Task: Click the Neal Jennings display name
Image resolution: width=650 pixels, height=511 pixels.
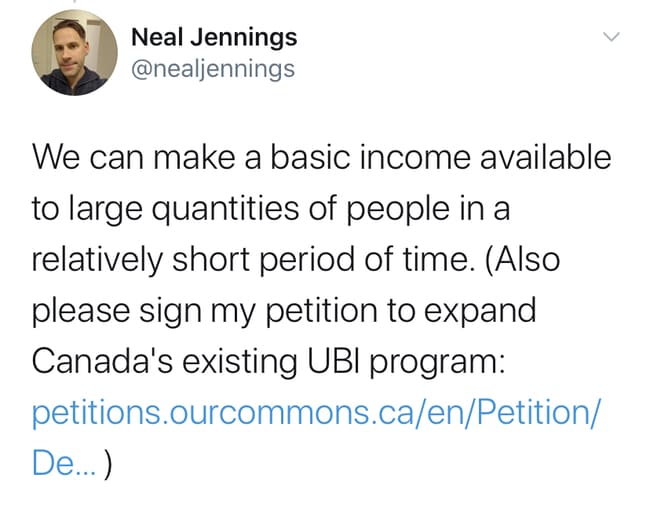Action: pyautogui.click(x=214, y=37)
